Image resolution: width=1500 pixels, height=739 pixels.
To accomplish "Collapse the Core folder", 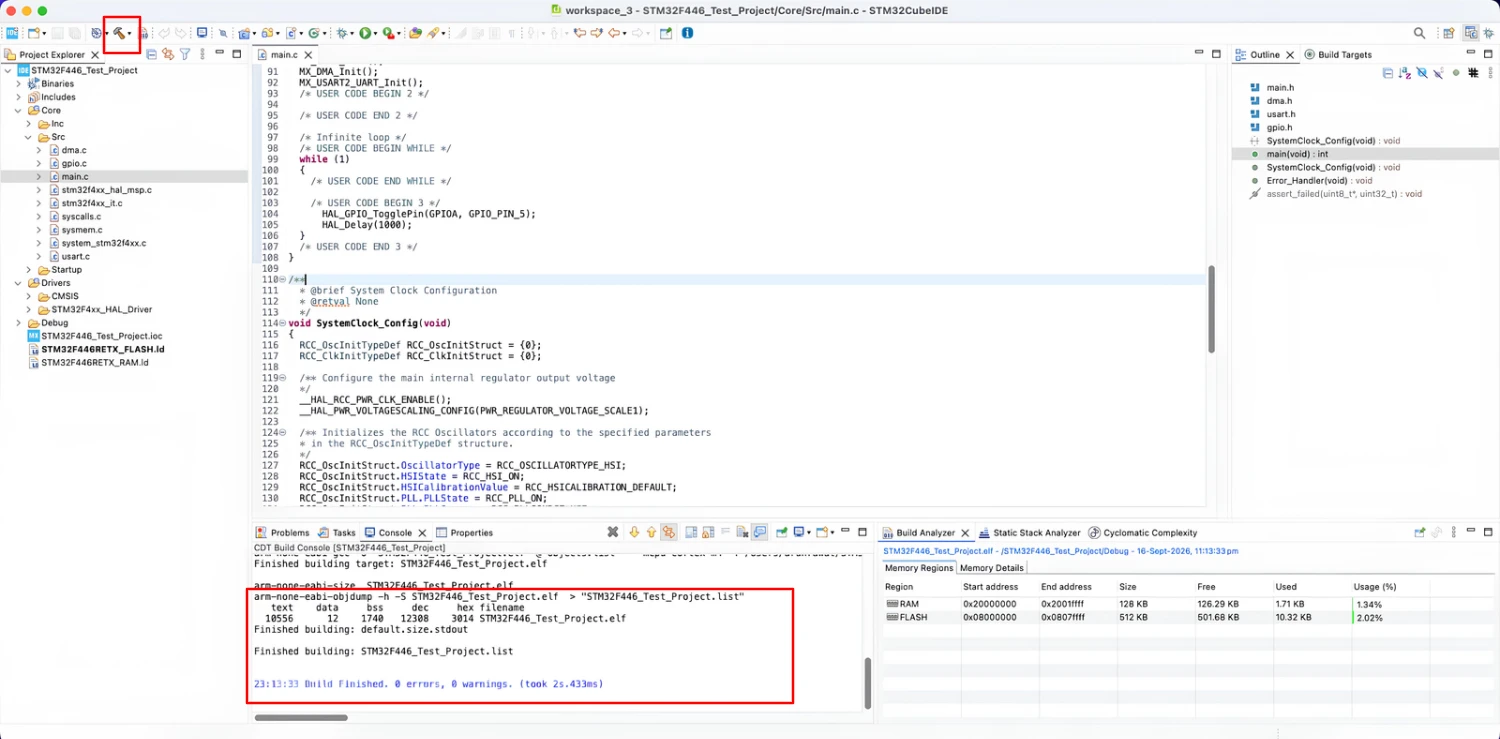I will point(18,110).
